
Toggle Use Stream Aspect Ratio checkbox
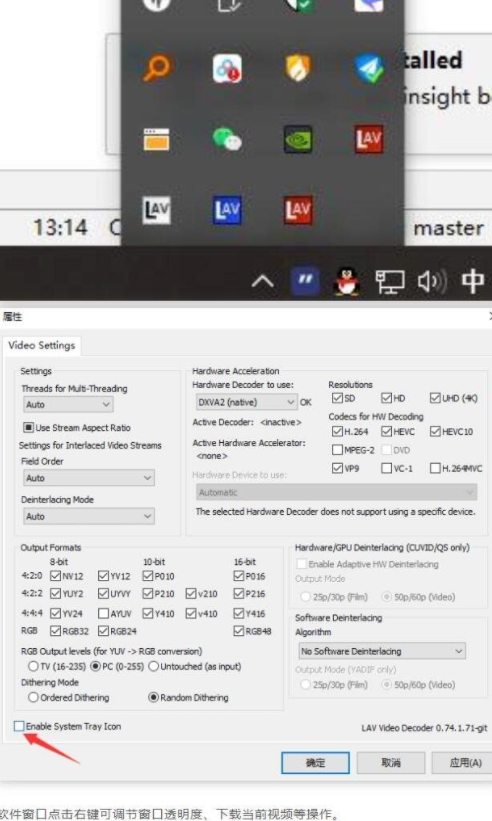click(28, 427)
